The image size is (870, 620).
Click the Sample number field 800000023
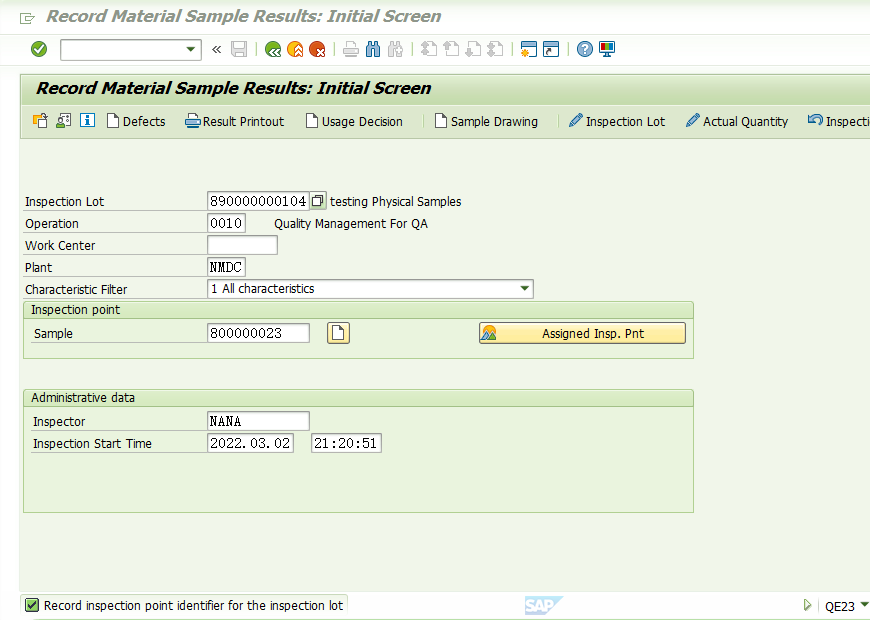[259, 333]
